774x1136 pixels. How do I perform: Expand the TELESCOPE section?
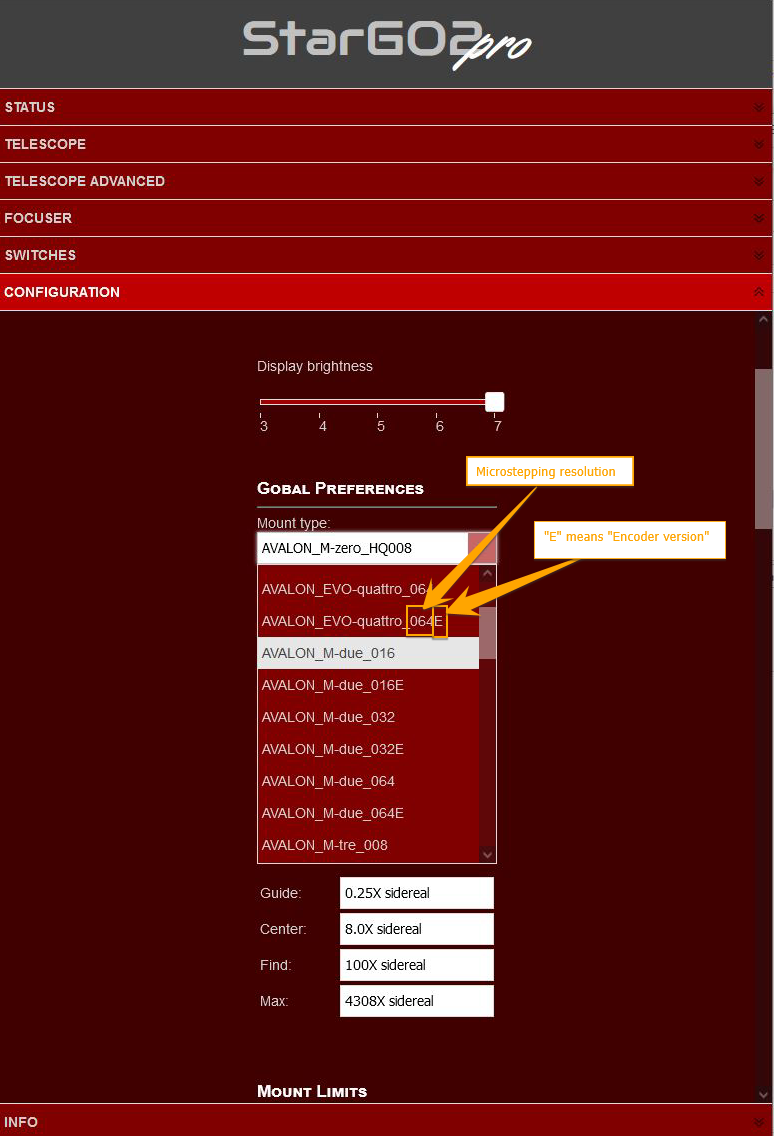click(386, 144)
